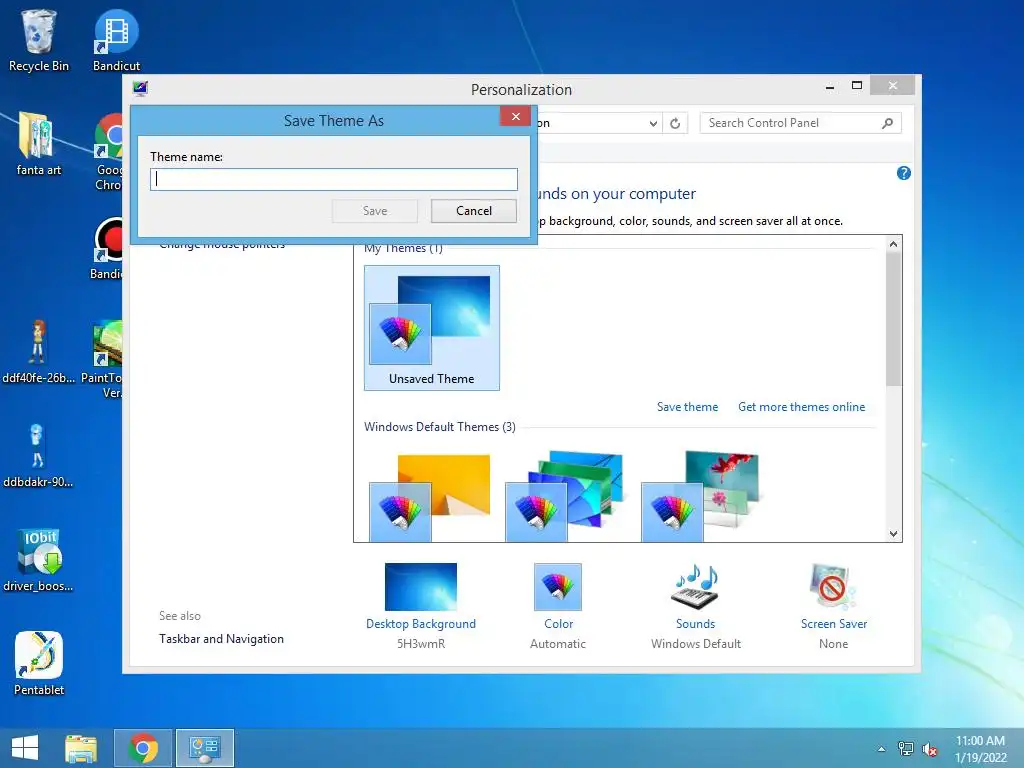
Task: Maximize the Personalization window
Action: click(857, 86)
